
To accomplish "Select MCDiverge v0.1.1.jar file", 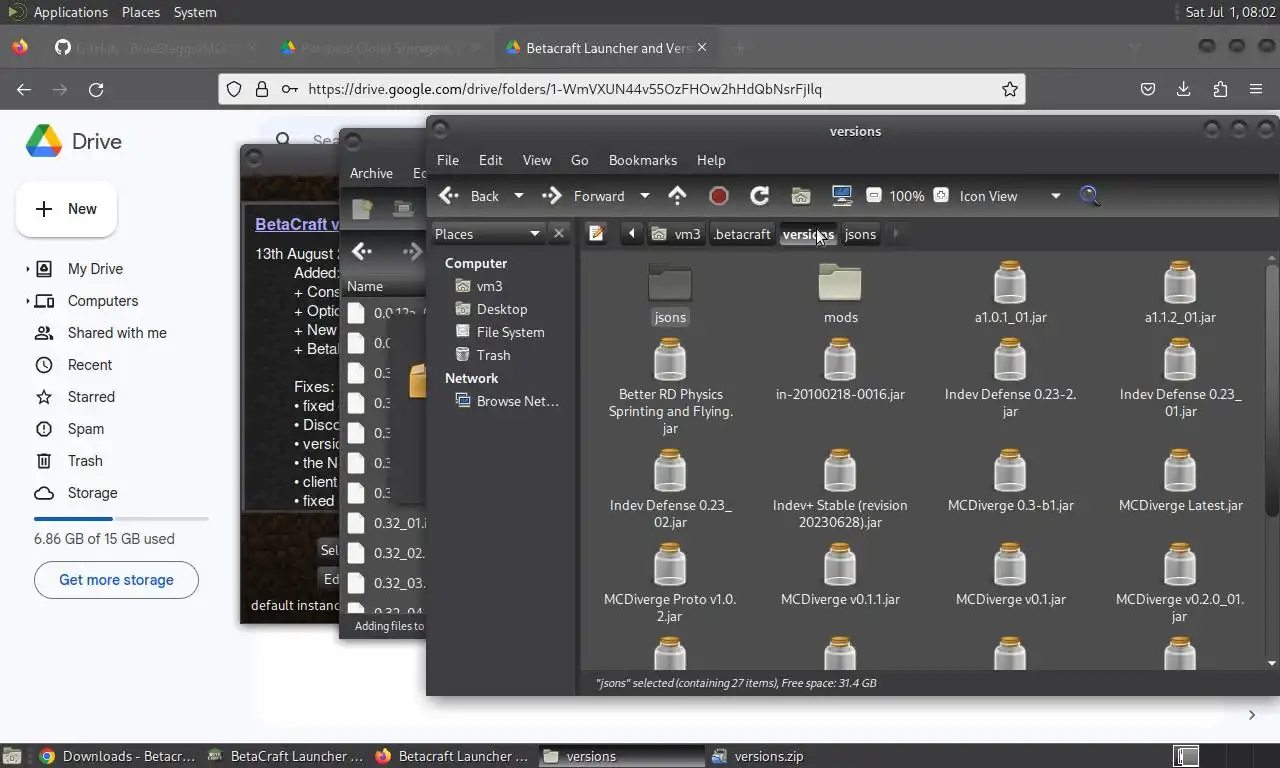I will pyautogui.click(x=840, y=575).
